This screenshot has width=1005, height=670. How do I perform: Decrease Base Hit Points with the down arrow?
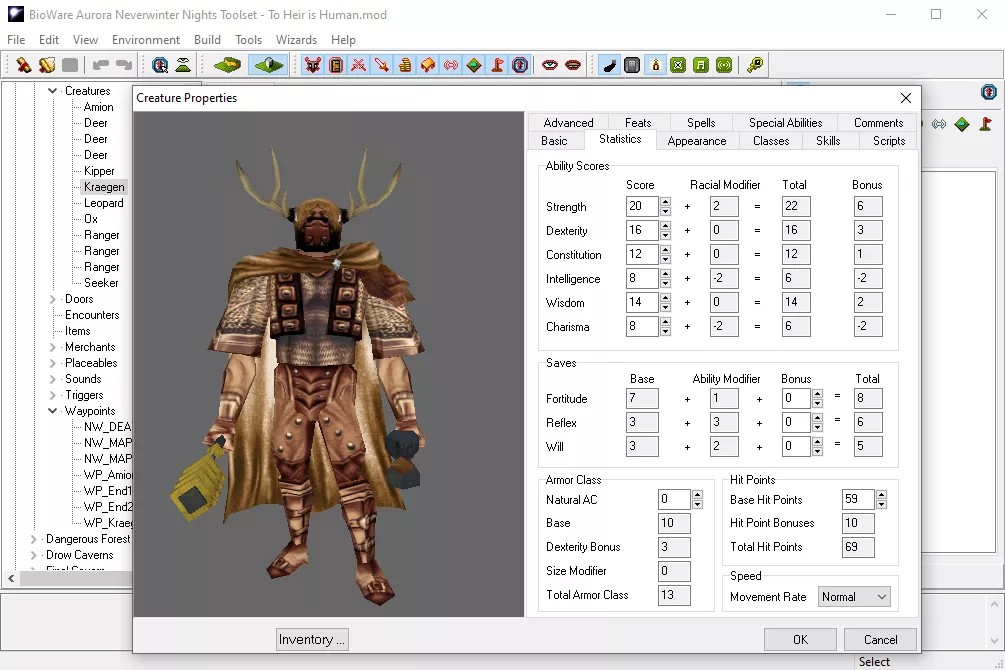pos(881,504)
